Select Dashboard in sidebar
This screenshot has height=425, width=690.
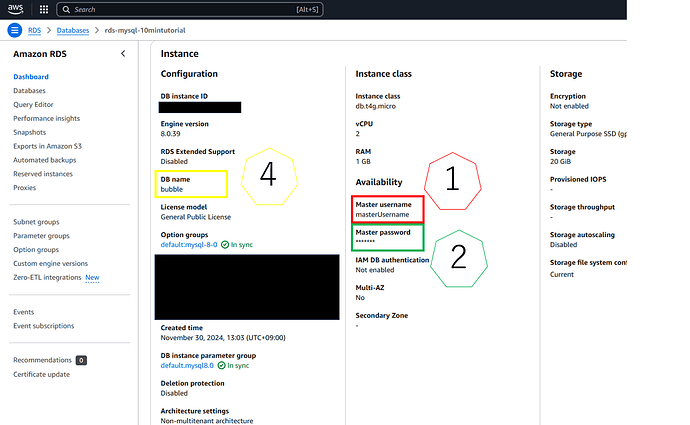point(31,77)
